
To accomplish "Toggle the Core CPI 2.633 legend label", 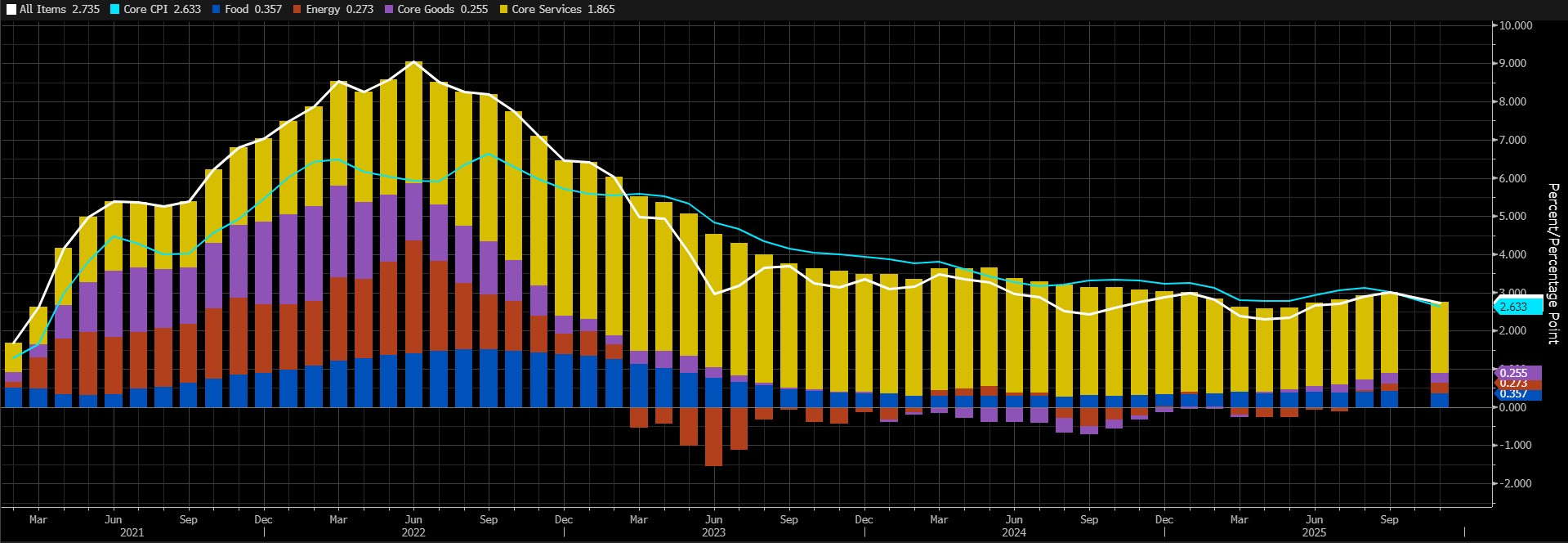I will 162,10.
